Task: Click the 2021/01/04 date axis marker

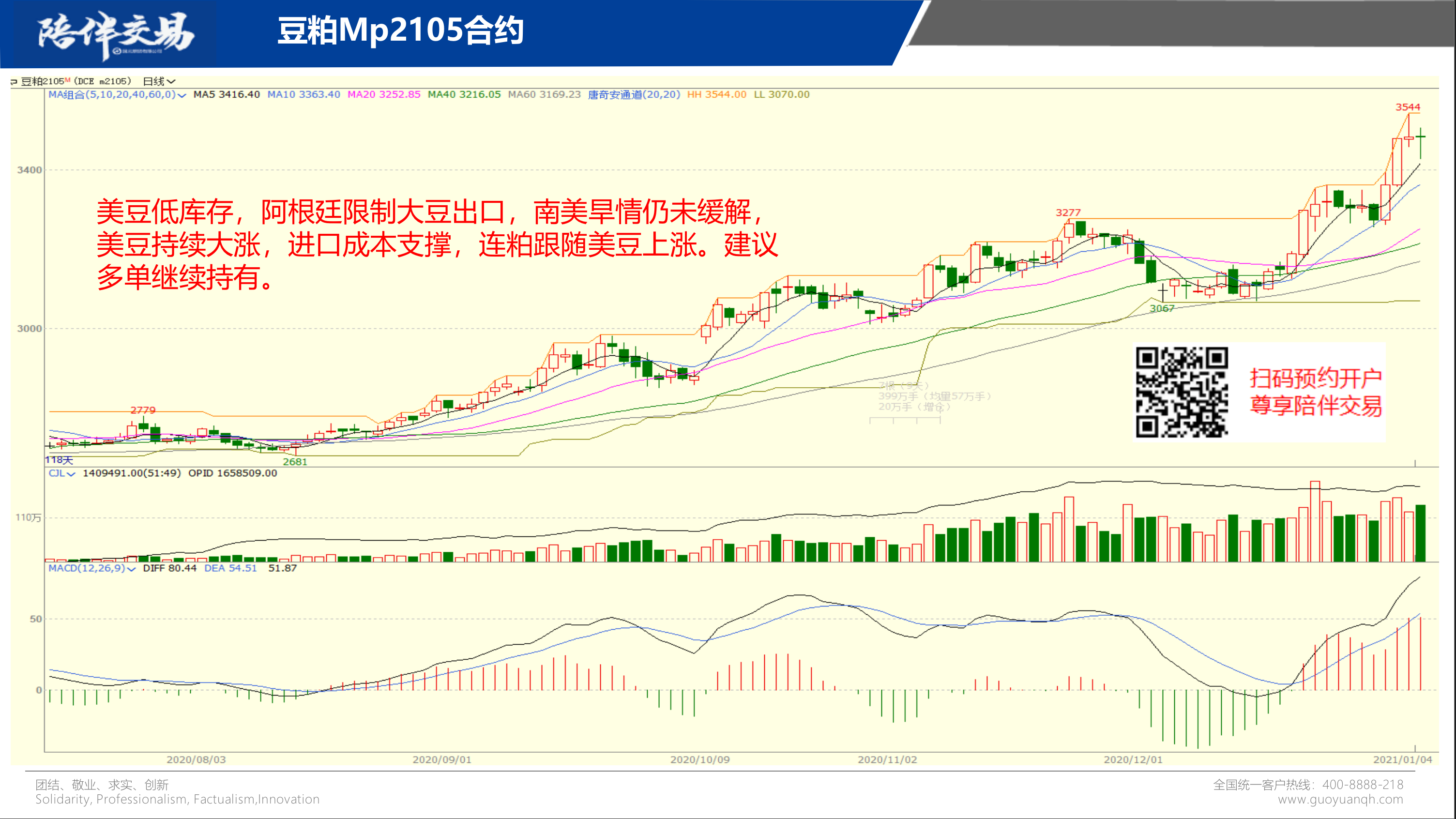Action: pyautogui.click(x=1402, y=759)
